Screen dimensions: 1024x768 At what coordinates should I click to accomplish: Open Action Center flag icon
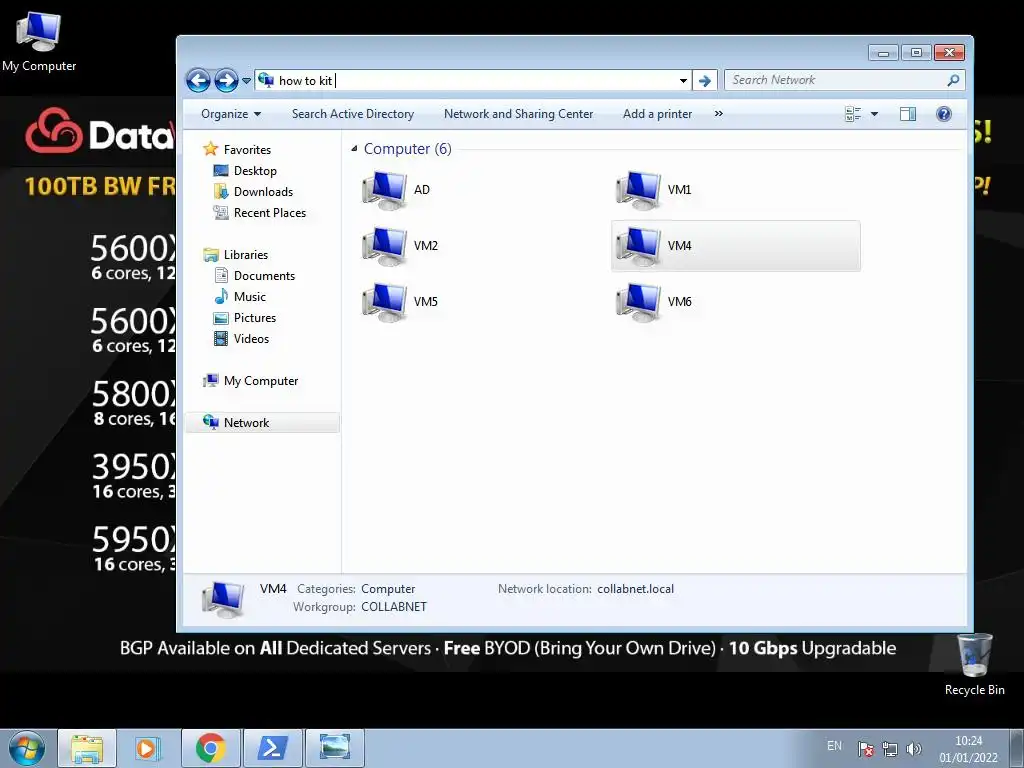point(866,749)
